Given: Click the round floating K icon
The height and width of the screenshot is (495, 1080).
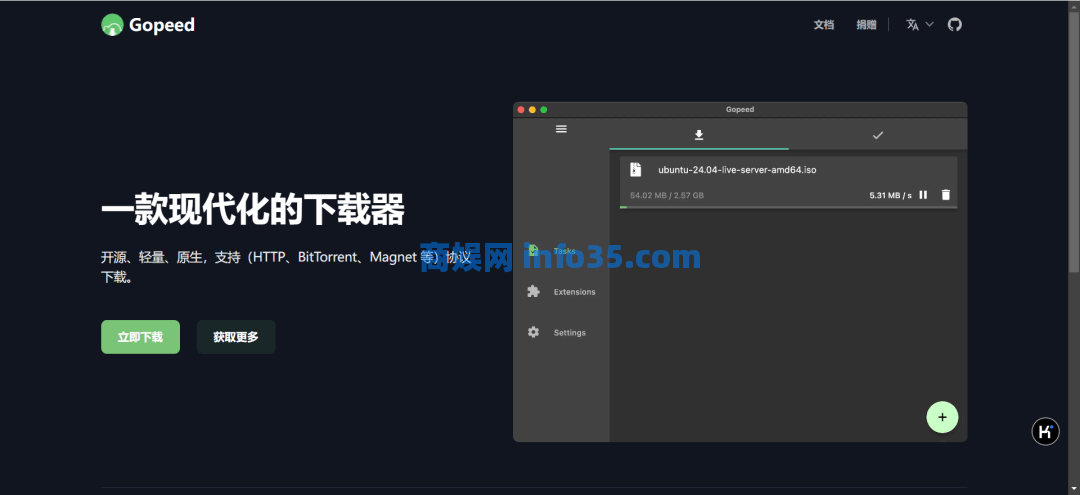Looking at the screenshot, I should pyautogui.click(x=1045, y=431).
